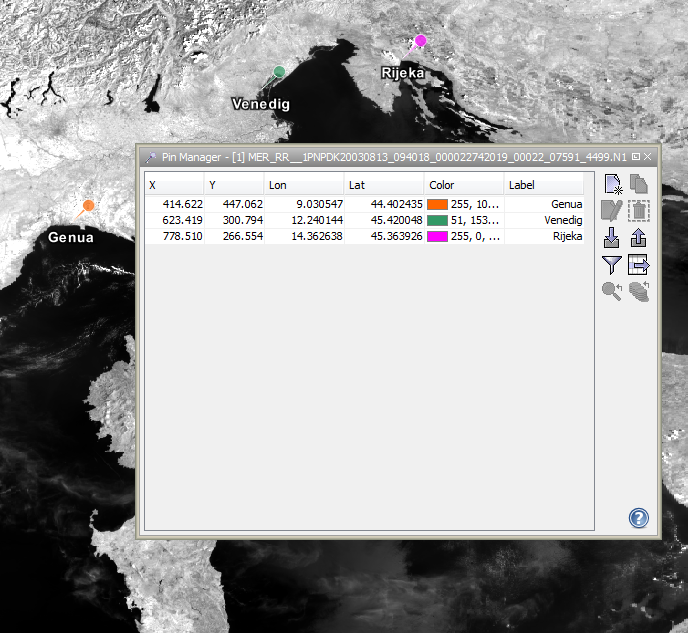The width and height of the screenshot is (688, 633).
Task: Click the orange Genua pin on the map
Action: pyautogui.click(x=88, y=206)
